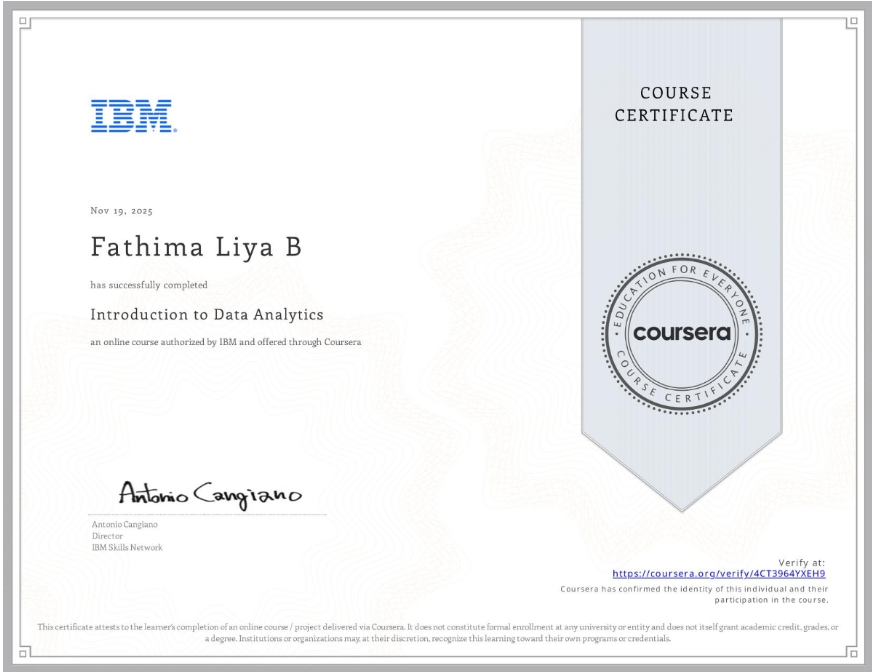Click the IBM logo
This screenshot has height=672, width=872.
pyautogui.click(x=134, y=116)
